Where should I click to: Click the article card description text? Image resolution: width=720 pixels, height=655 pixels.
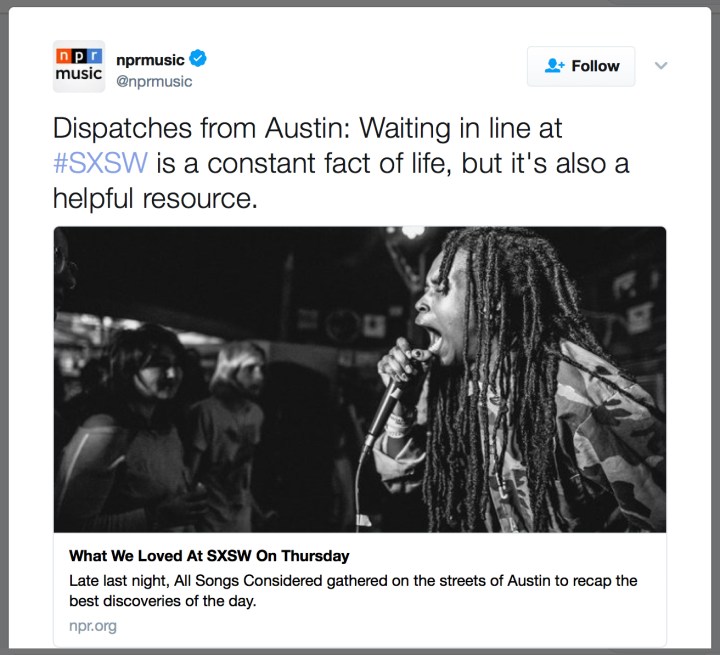tap(353, 591)
